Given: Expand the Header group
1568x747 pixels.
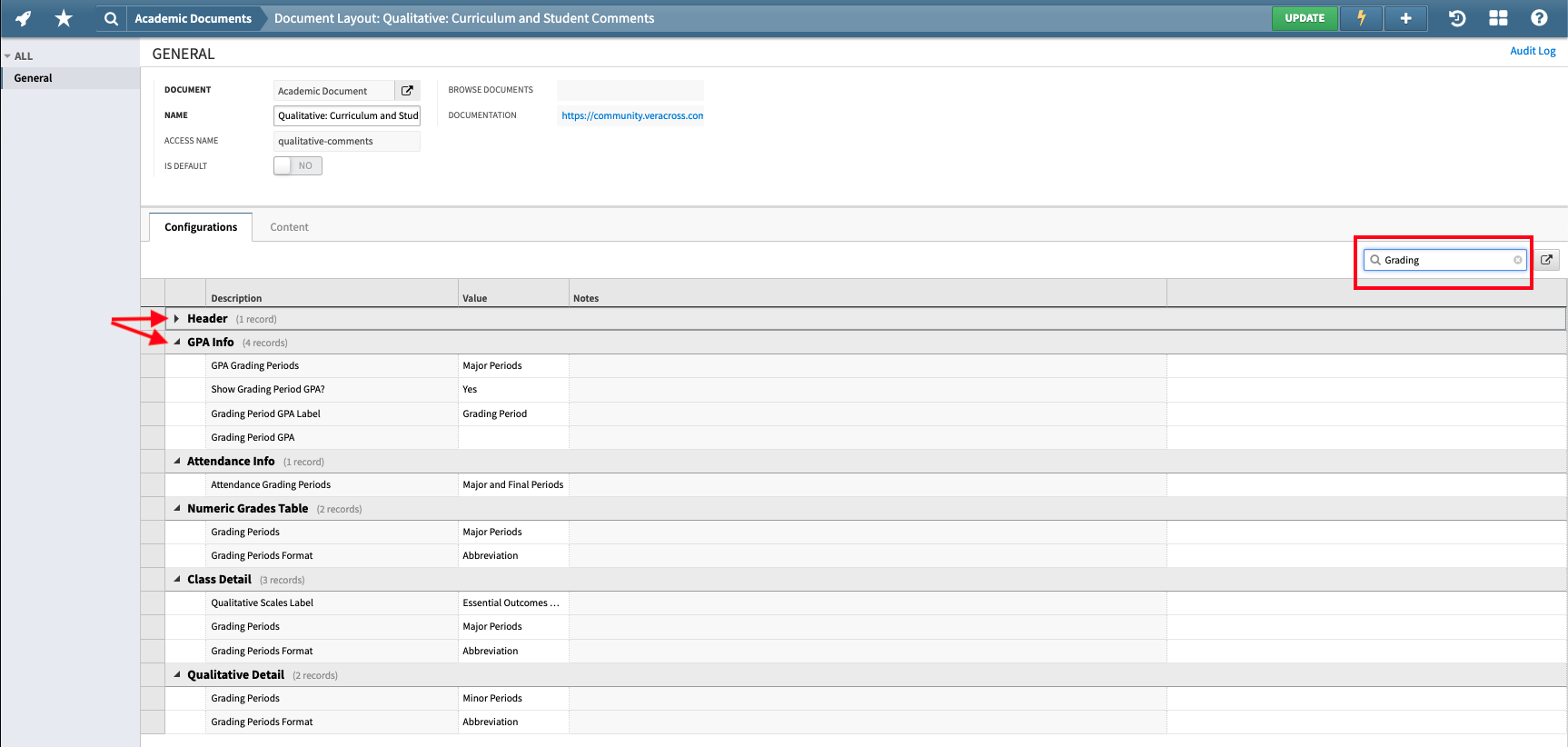Looking at the screenshot, I should point(176,319).
